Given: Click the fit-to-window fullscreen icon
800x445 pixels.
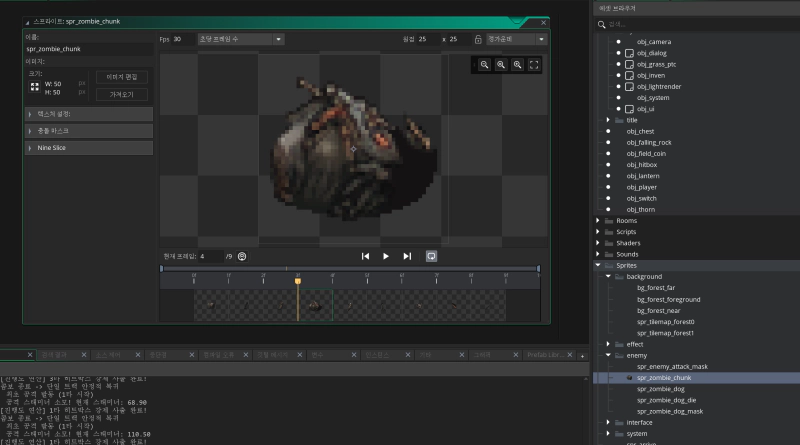Looking at the screenshot, I should pyautogui.click(x=534, y=65).
